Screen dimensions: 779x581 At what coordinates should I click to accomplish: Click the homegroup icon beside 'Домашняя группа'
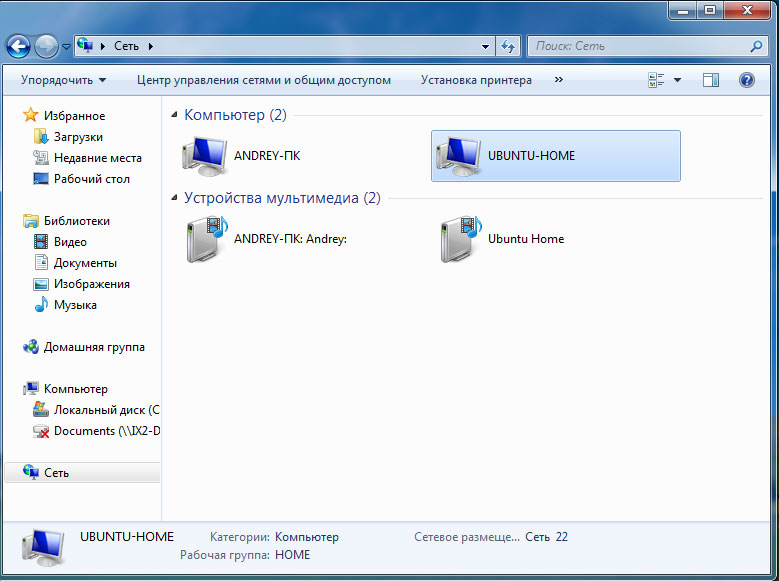point(31,346)
